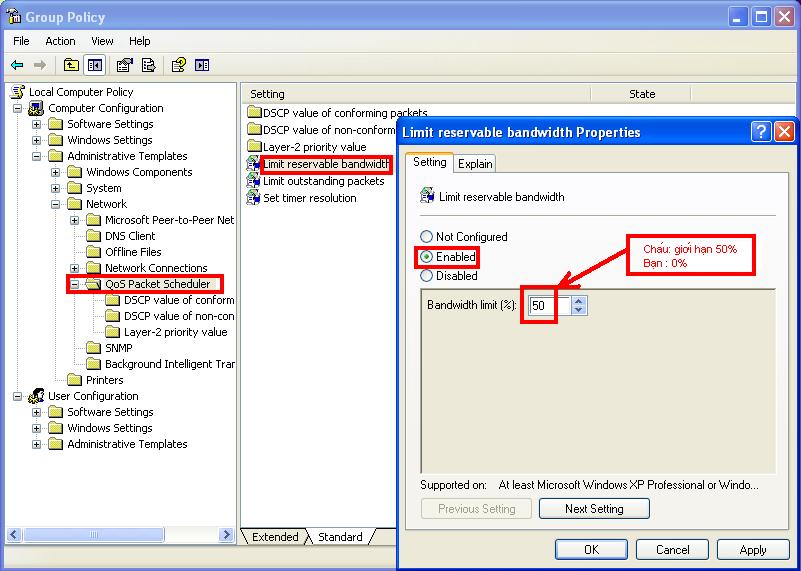Click the Properties toolbar icon
Image resolution: width=801 pixels, height=571 pixels.
[x=124, y=65]
